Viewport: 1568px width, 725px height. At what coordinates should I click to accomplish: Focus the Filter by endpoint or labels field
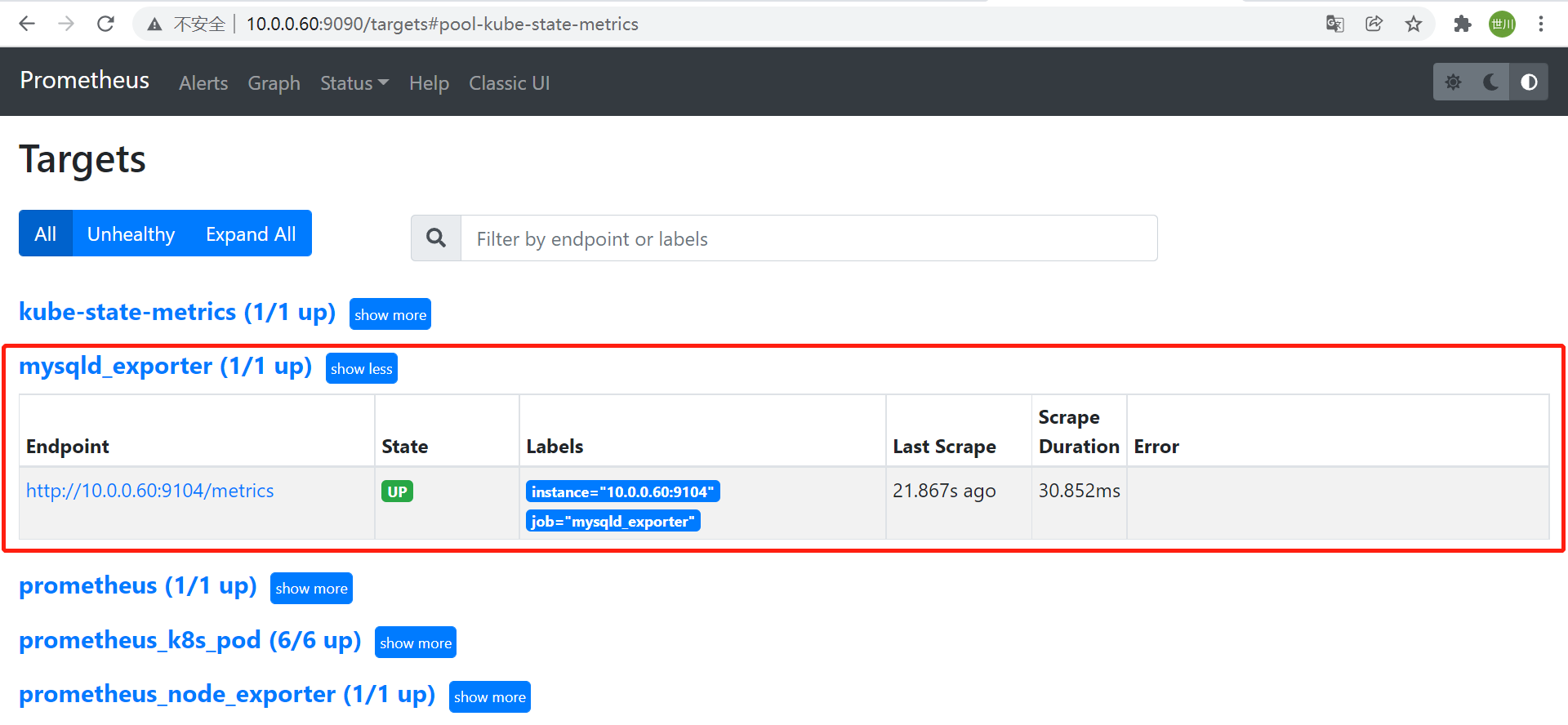tap(809, 238)
